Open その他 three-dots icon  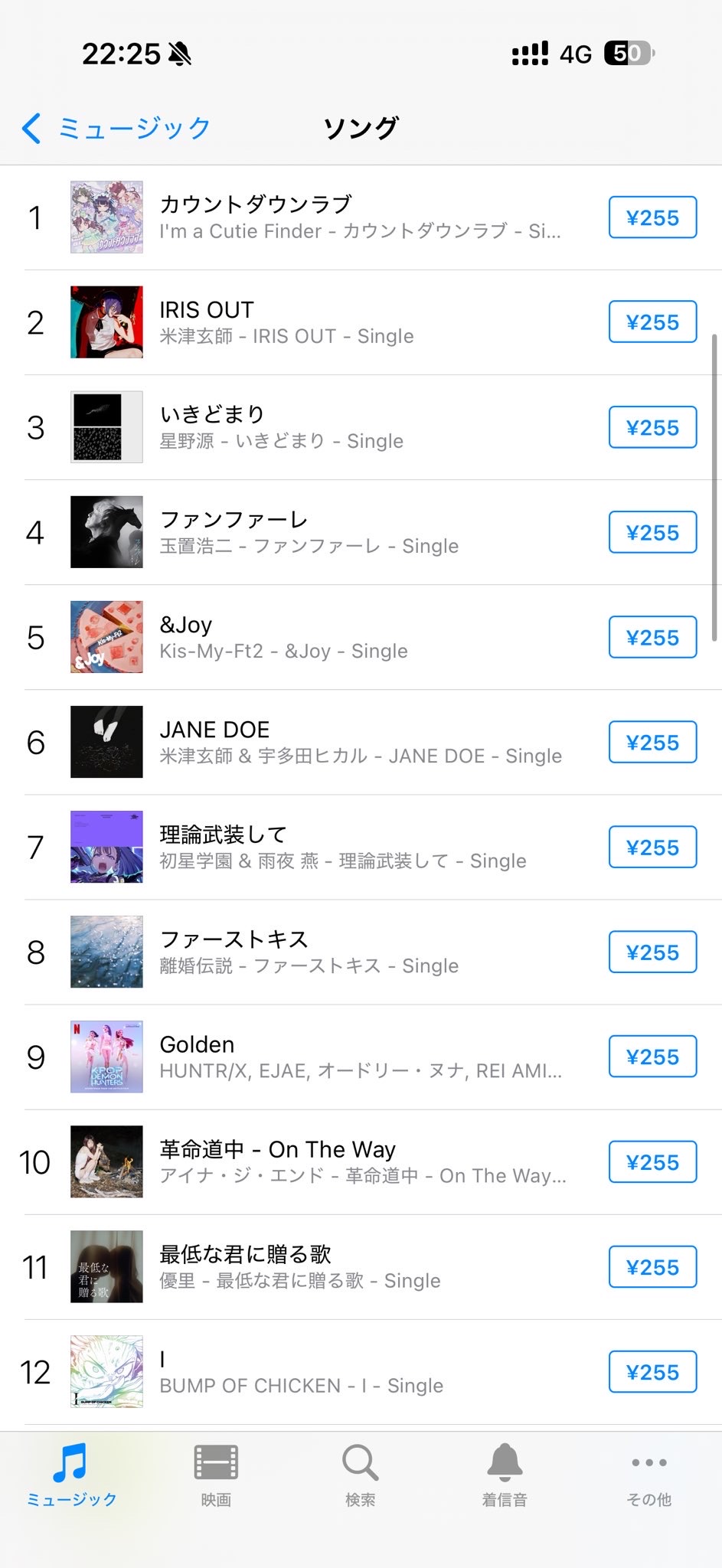click(648, 1463)
